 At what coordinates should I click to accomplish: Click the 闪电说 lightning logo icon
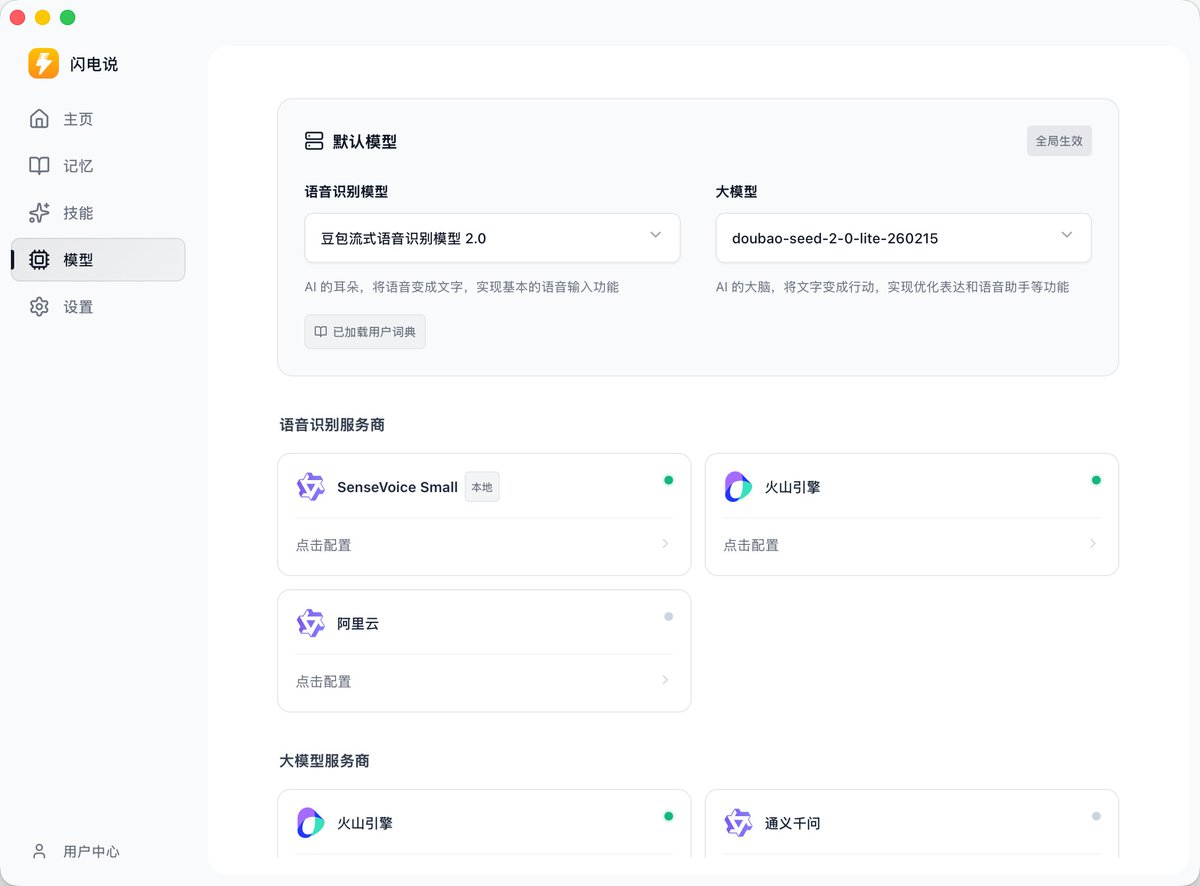point(44,64)
